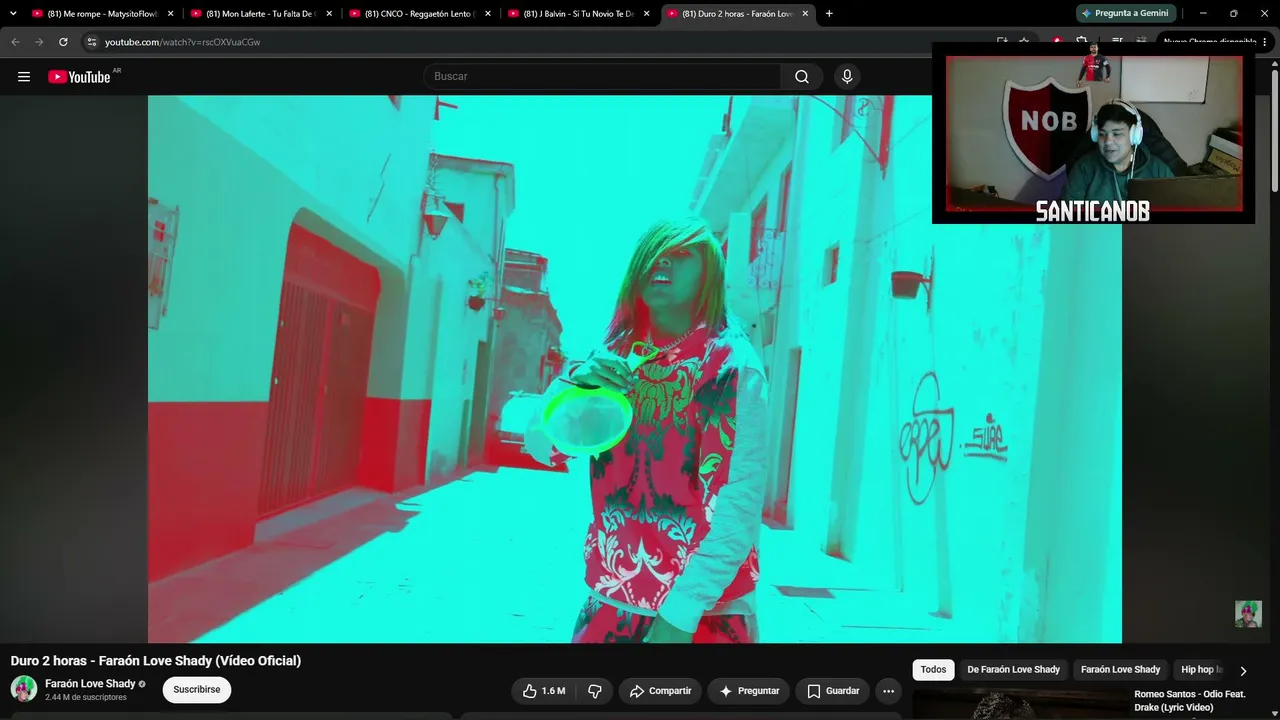
Task: Click the YouTube 'Buscar' search box
Action: point(603,77)
